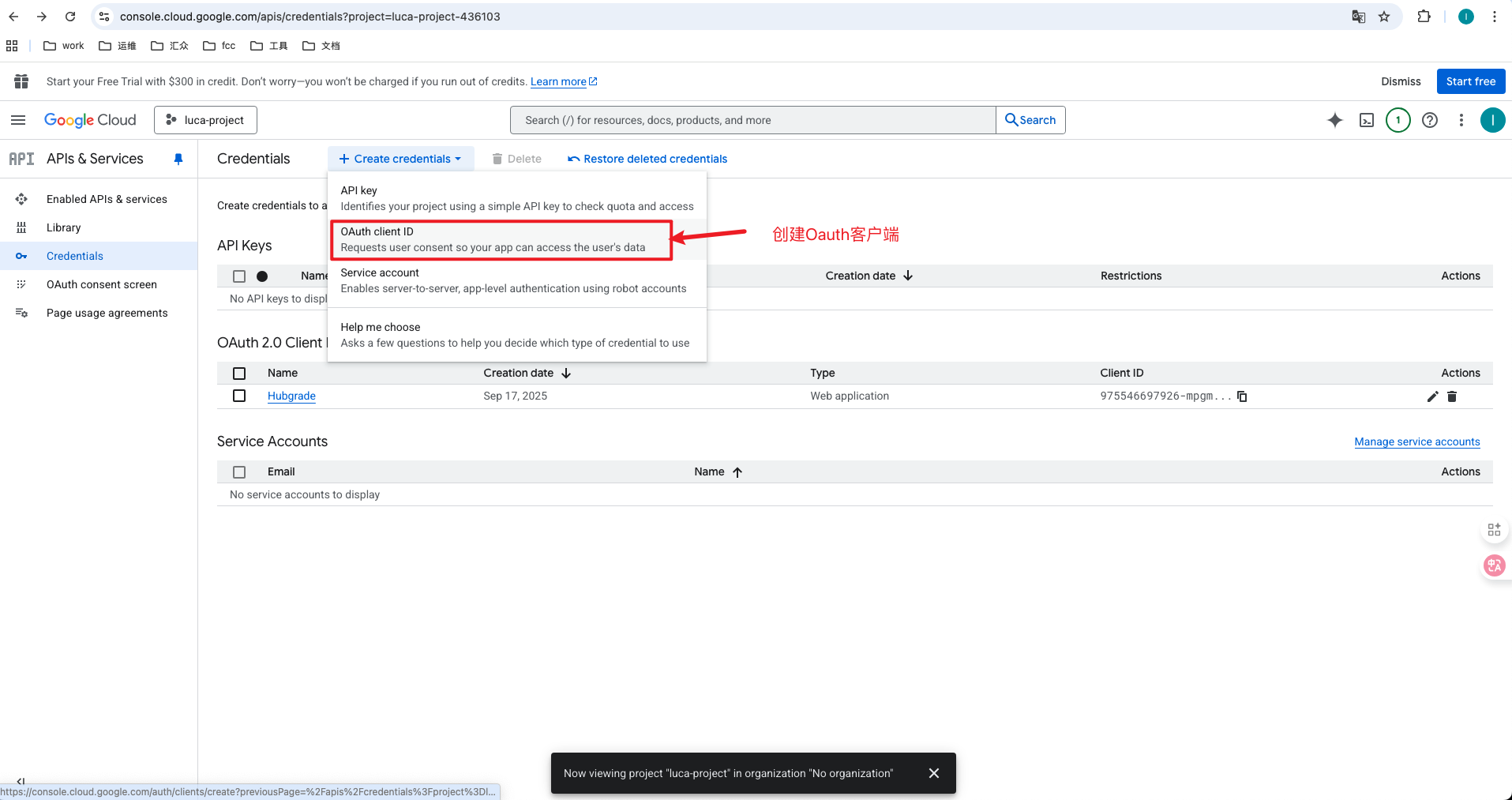Edit the Hubgrade OAuth client

tap(1431, 396)
